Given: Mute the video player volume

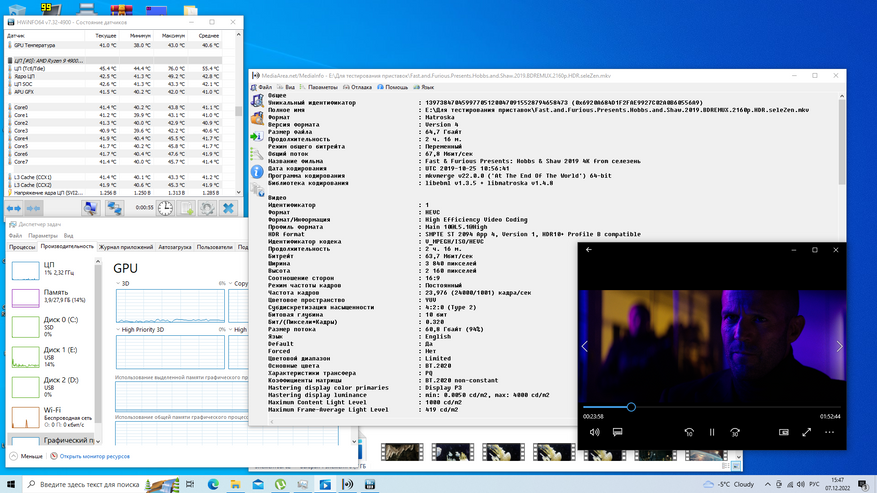Looking at the screenshot, I should [594, 432].
